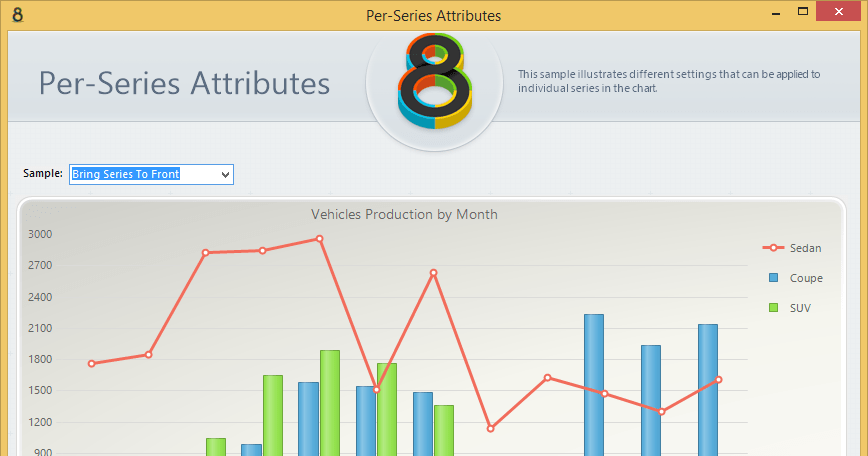
Task: Click the large colorful 8 logo
Action: (x=435, y=81)
